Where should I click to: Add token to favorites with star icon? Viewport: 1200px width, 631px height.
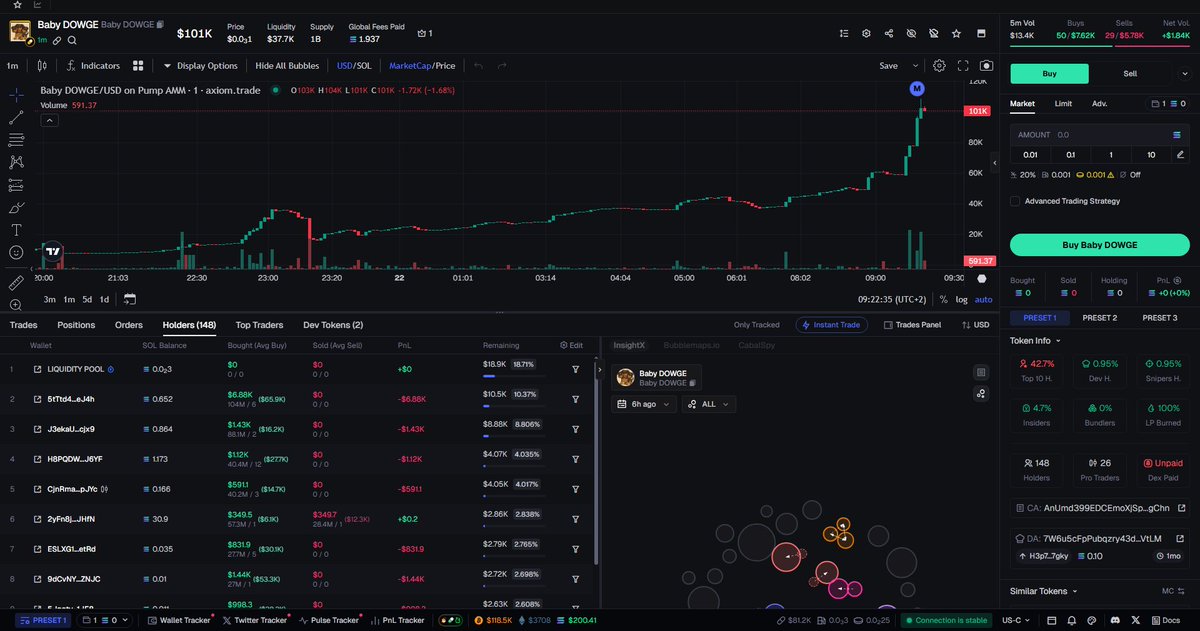pos(956,33)
